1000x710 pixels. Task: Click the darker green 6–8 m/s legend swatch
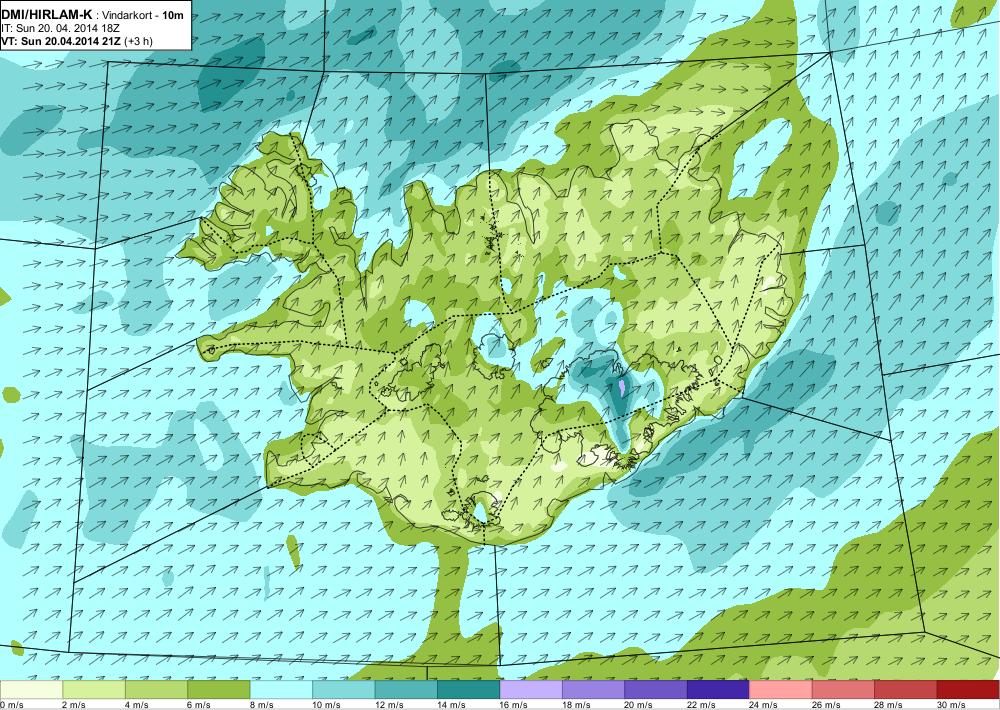point(219,690)
